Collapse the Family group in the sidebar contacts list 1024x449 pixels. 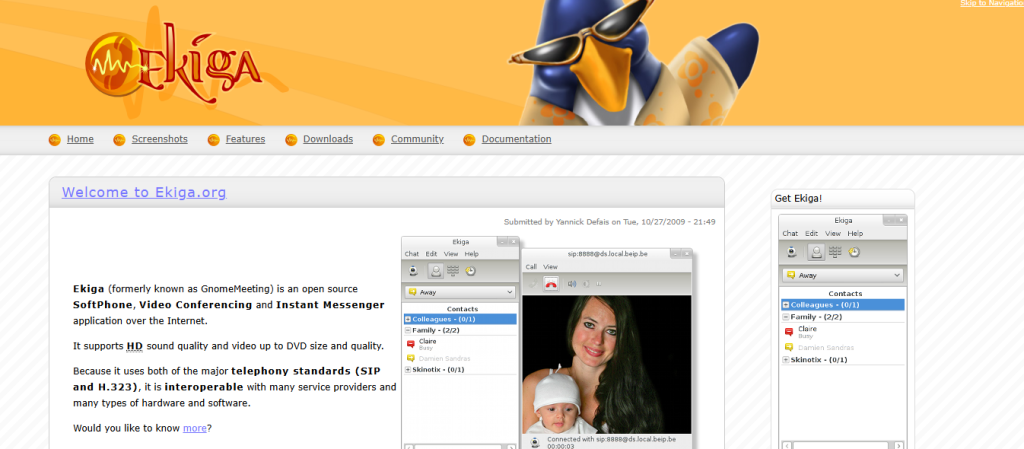click(786, 316)
